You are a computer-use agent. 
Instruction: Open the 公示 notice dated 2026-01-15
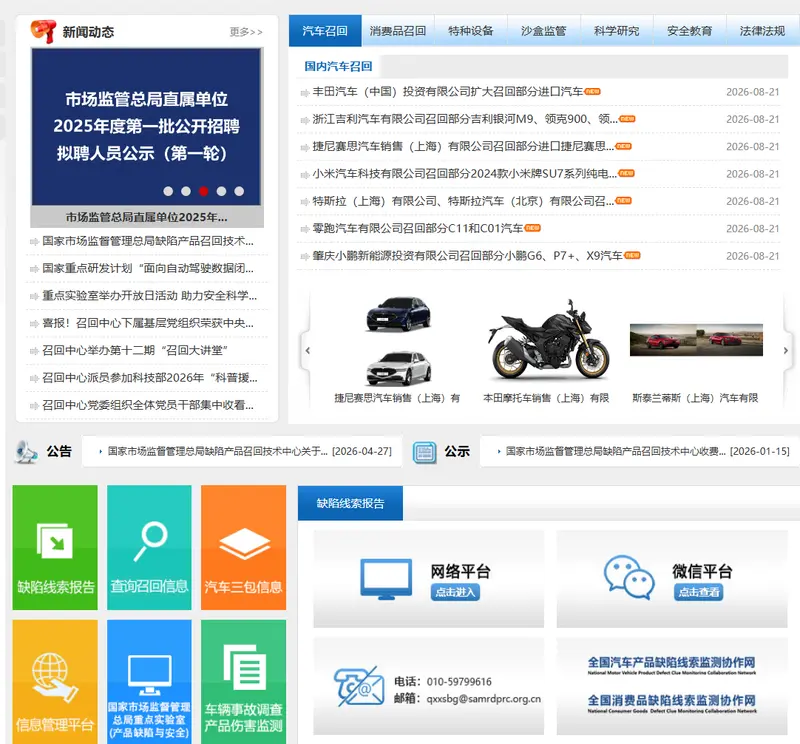(x=647, y=452)
